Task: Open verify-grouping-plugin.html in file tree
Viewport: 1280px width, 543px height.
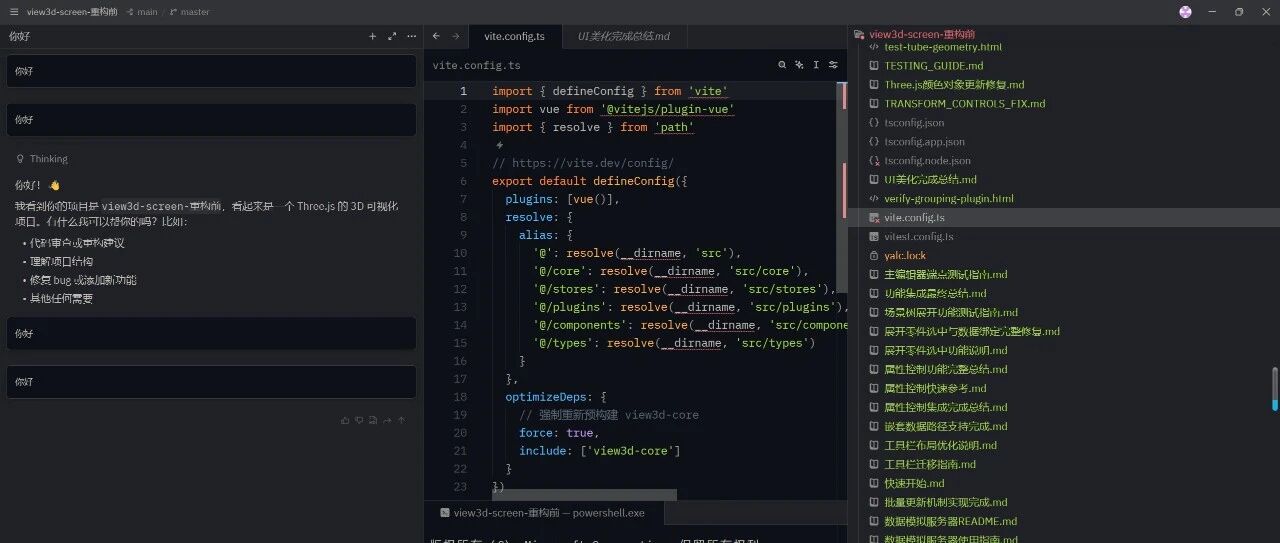Action: click(949, 199)
